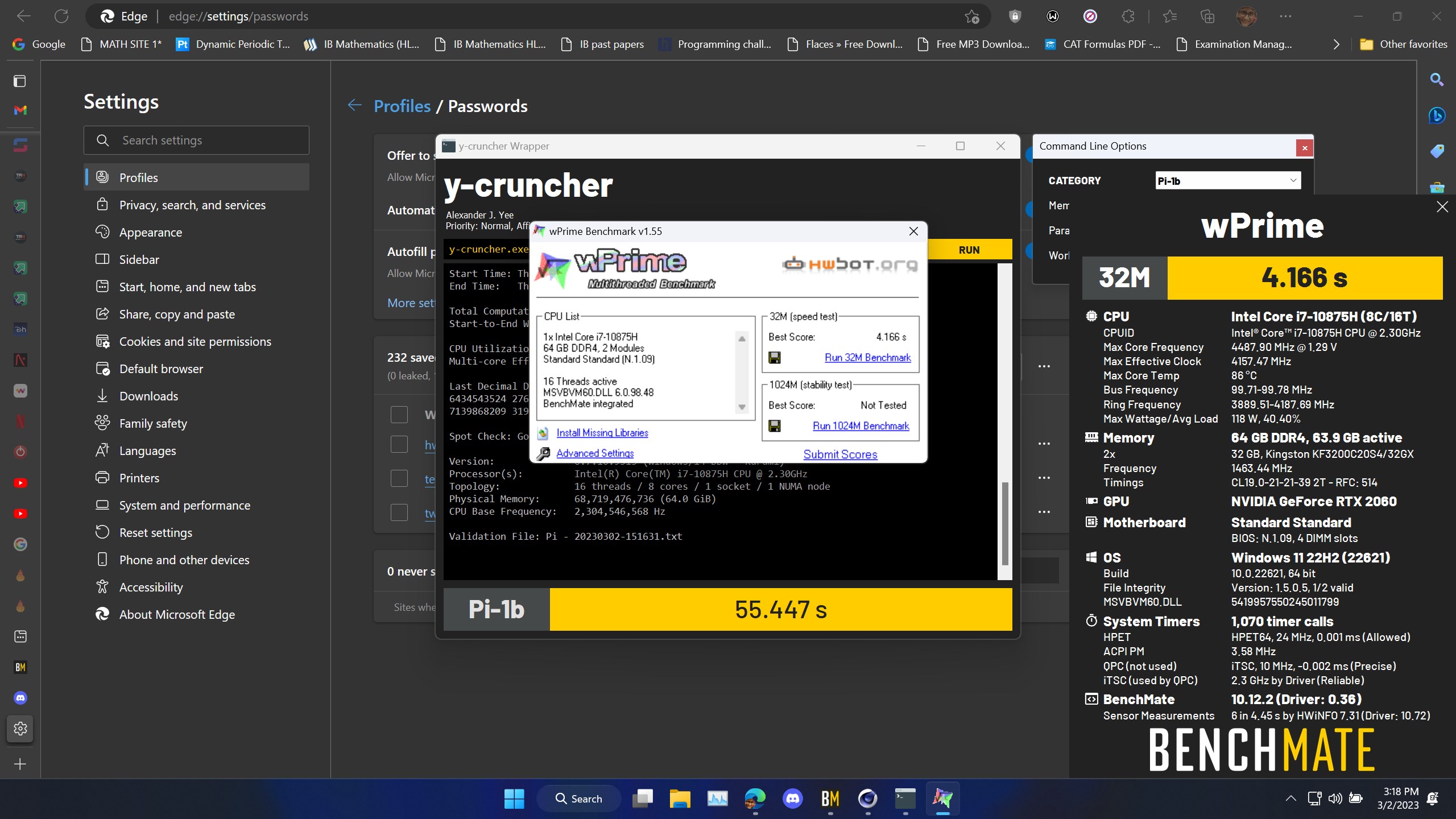Viewport: 1456px width, 819px height.
Task: Open Edge profile avatar
Action: coord(1246,16)
